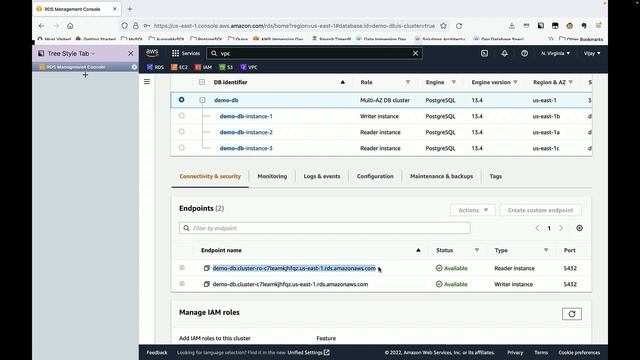
Task: Open the Vijay account dropdown
Action: point(591,53)
